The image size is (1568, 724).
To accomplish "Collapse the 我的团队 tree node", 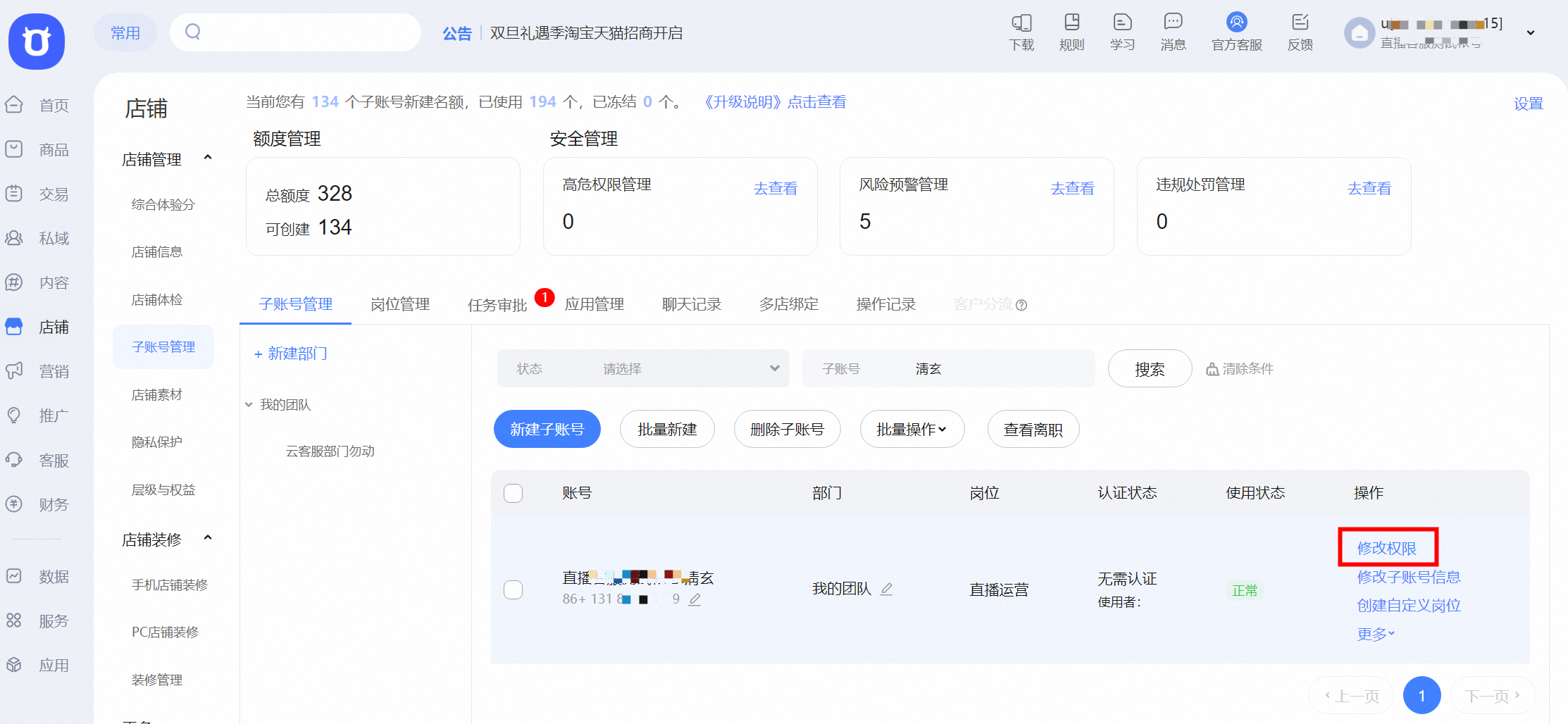I will (249, 405).
